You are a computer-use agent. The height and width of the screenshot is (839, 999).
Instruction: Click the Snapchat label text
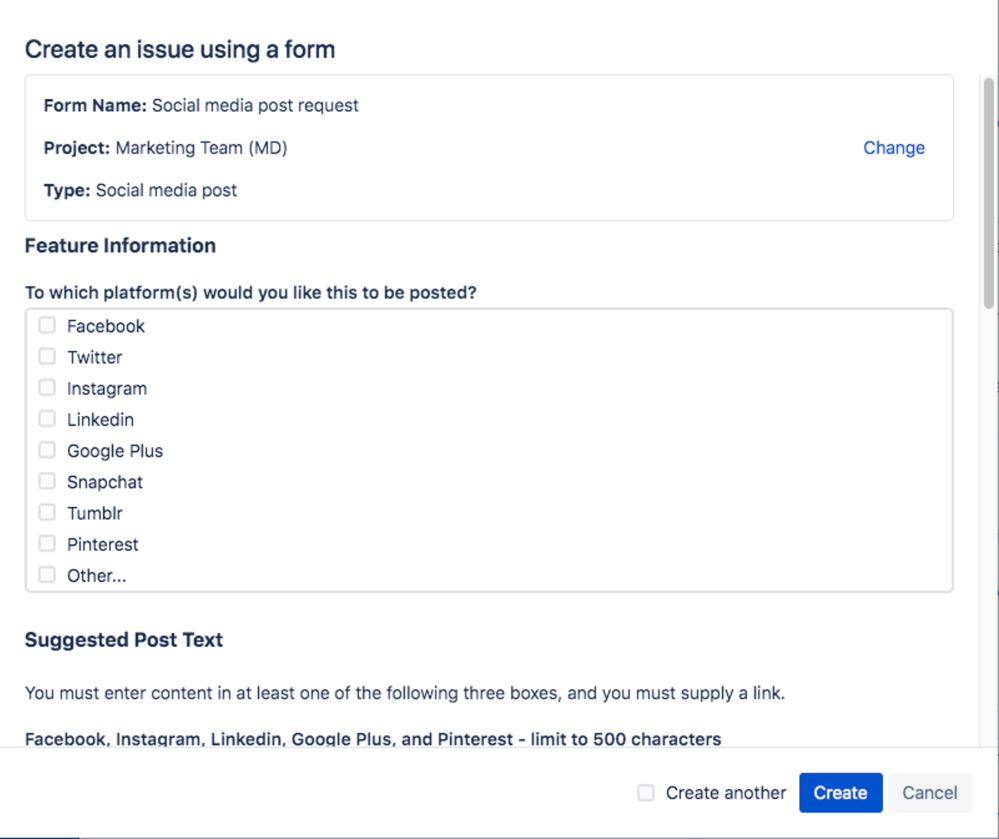[x=104, y=481]
